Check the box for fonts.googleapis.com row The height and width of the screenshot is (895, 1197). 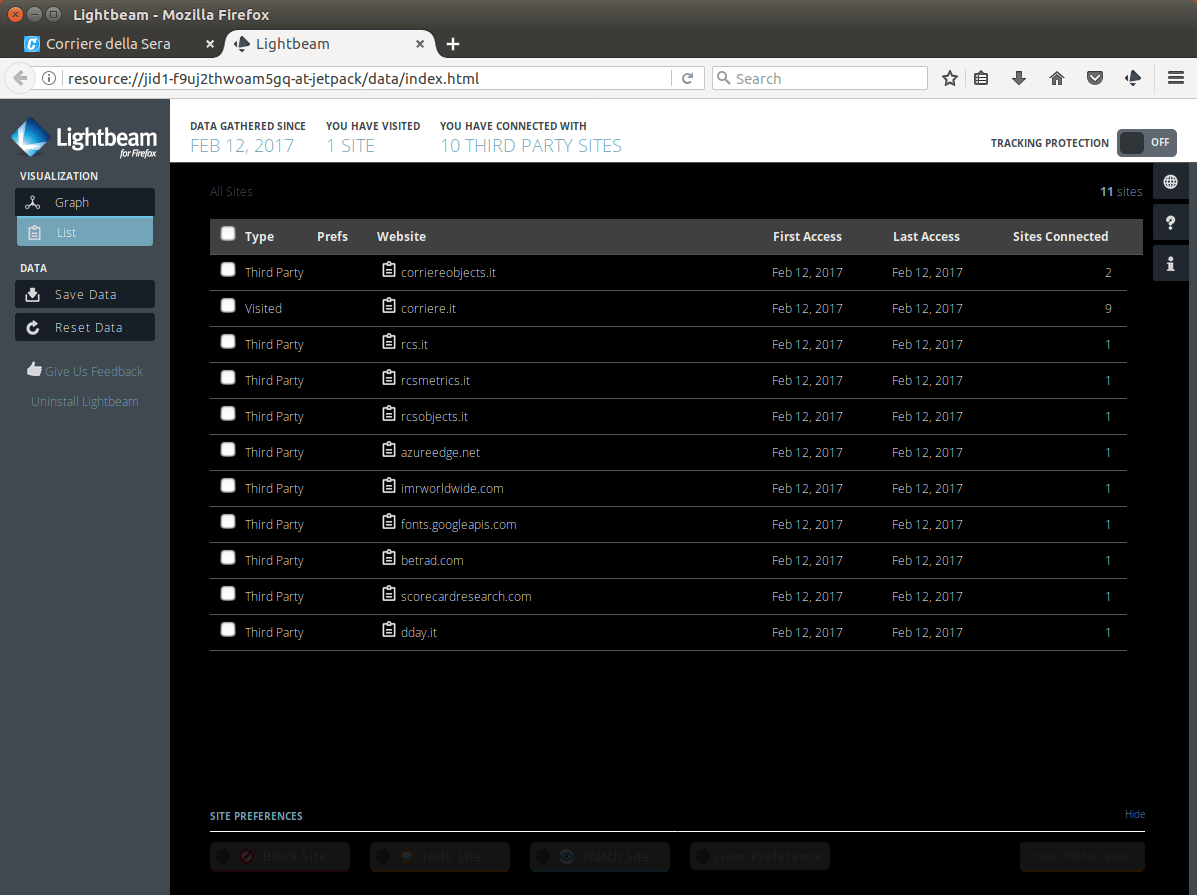click(227, 521)
